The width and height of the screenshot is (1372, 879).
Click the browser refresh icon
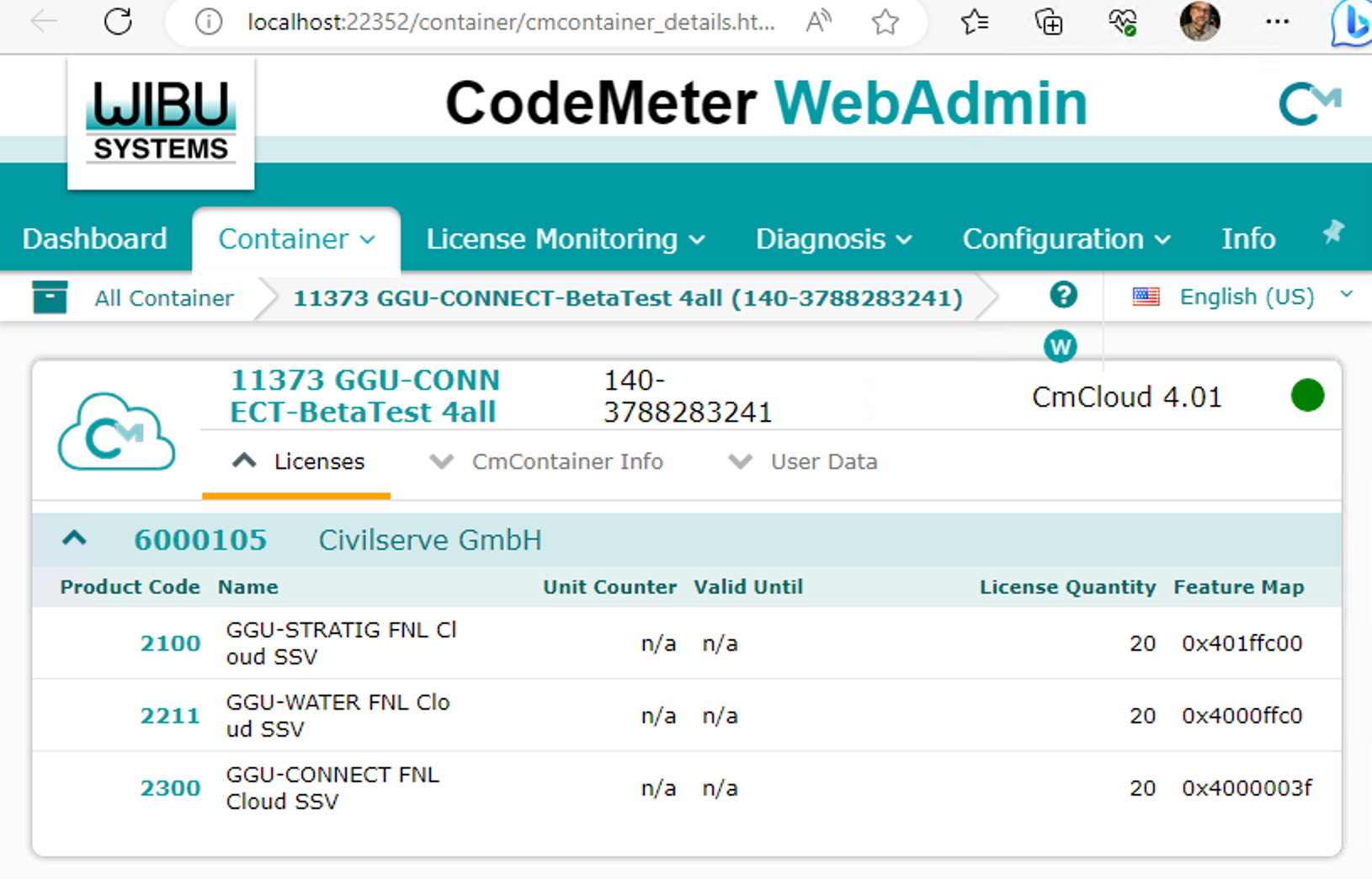click(x=118, y=22)
